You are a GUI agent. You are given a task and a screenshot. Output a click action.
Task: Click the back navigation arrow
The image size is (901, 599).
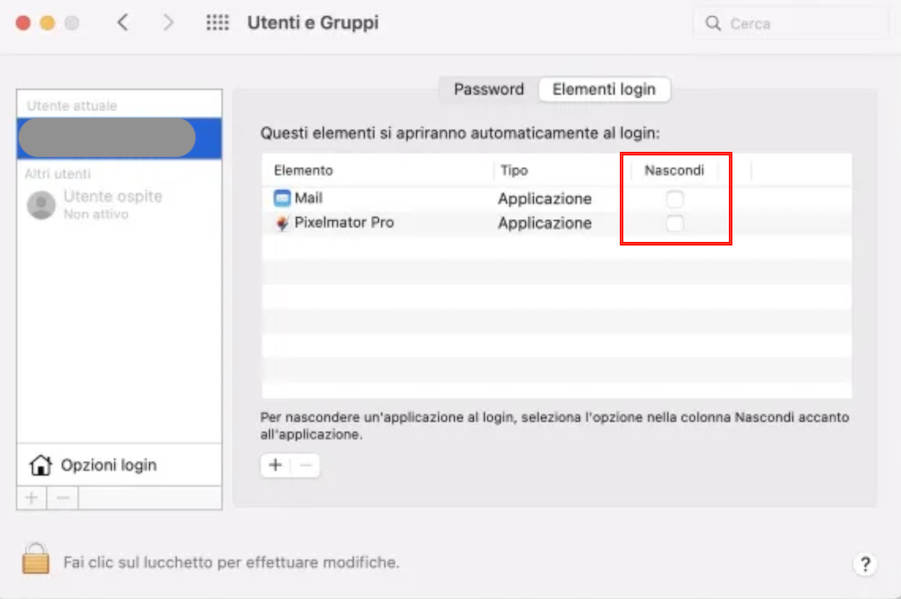pyautogui.click(x=122, y=21)
